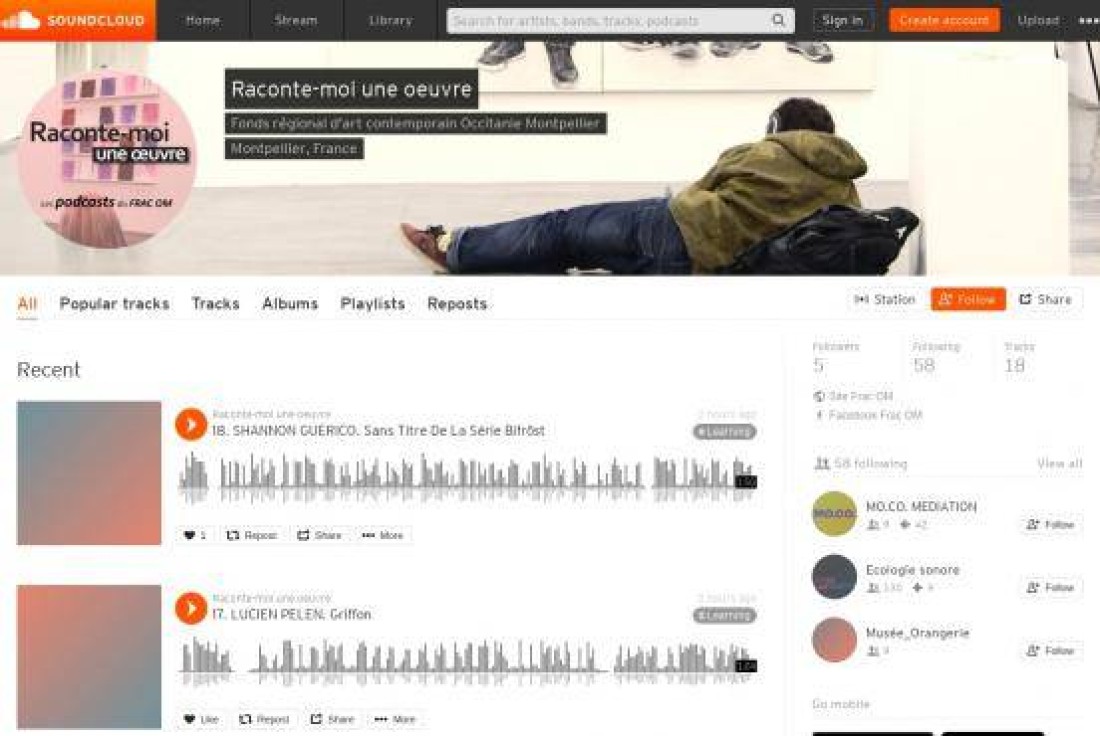The width and height of the screenshot is (1100, 736).
Task: Like the Lucien Pelen Griffon track
Action: (200, 719)
